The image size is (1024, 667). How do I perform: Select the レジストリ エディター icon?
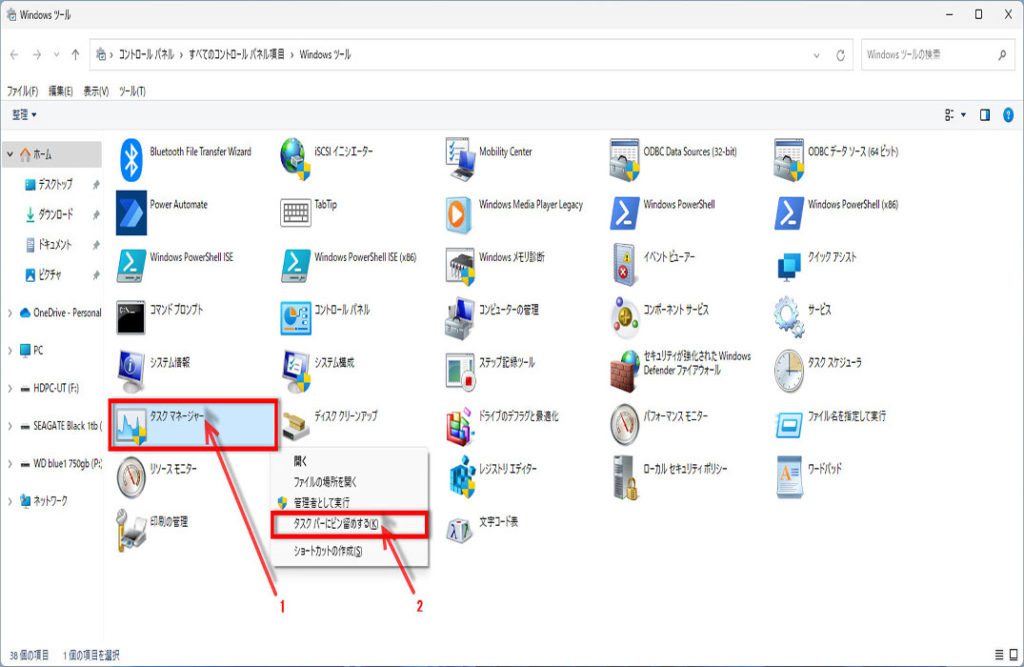(x=460, y=474)
